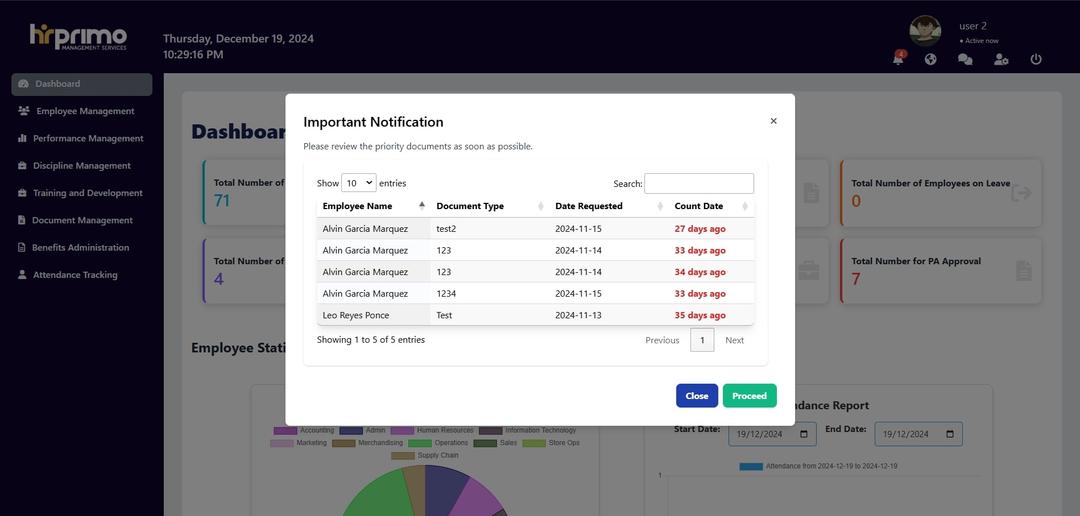Viewport: 1080px width, 516px height.
Task: Click the Employees on Leave exit icon
Action: click(x=1021, y=193)
